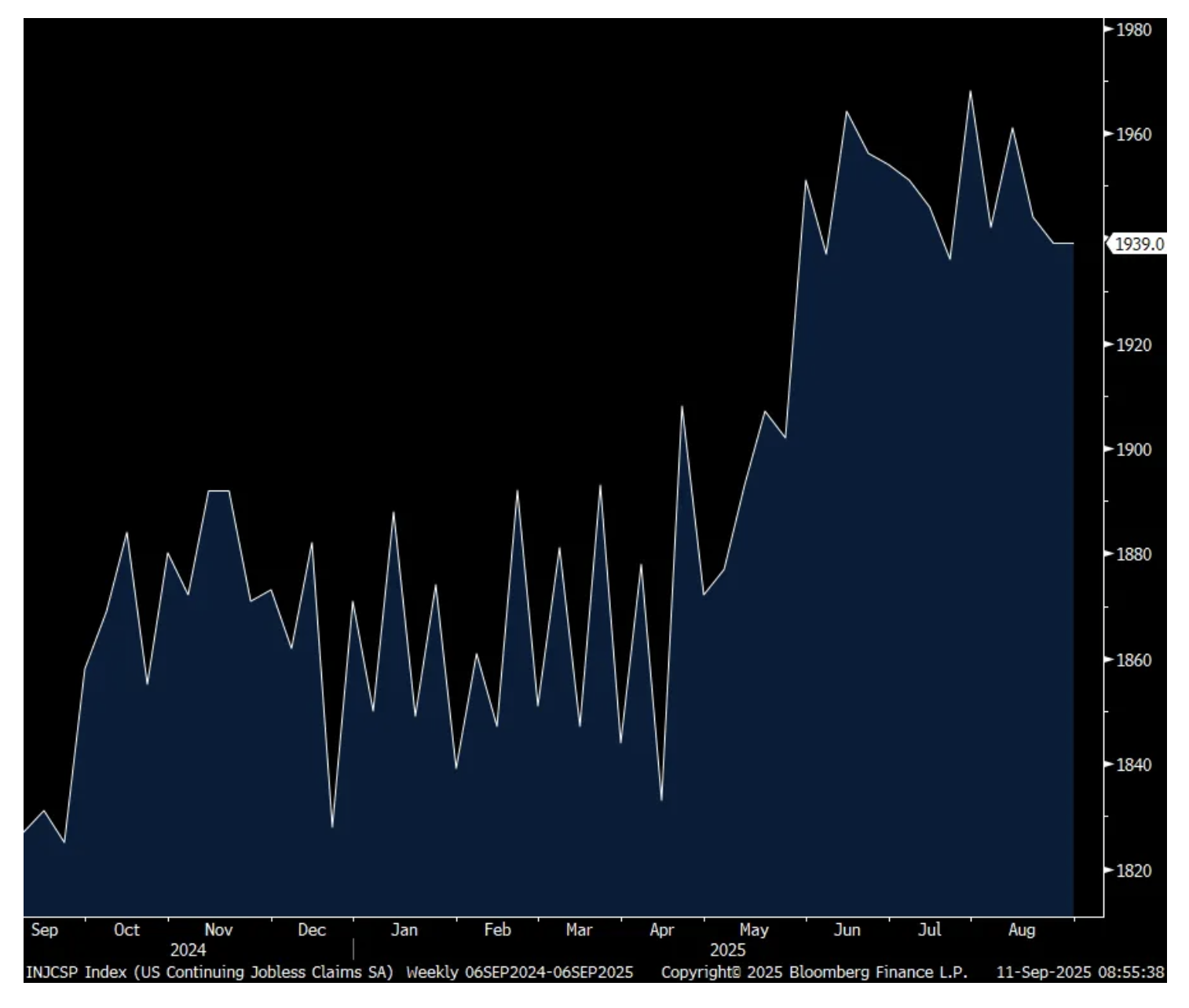Screen dimensions: 1189x1008
Task: Select the Weekly 06SEP2024-06SEP2025 date range text
Action: pyautogui.click(x=519, y=973)
